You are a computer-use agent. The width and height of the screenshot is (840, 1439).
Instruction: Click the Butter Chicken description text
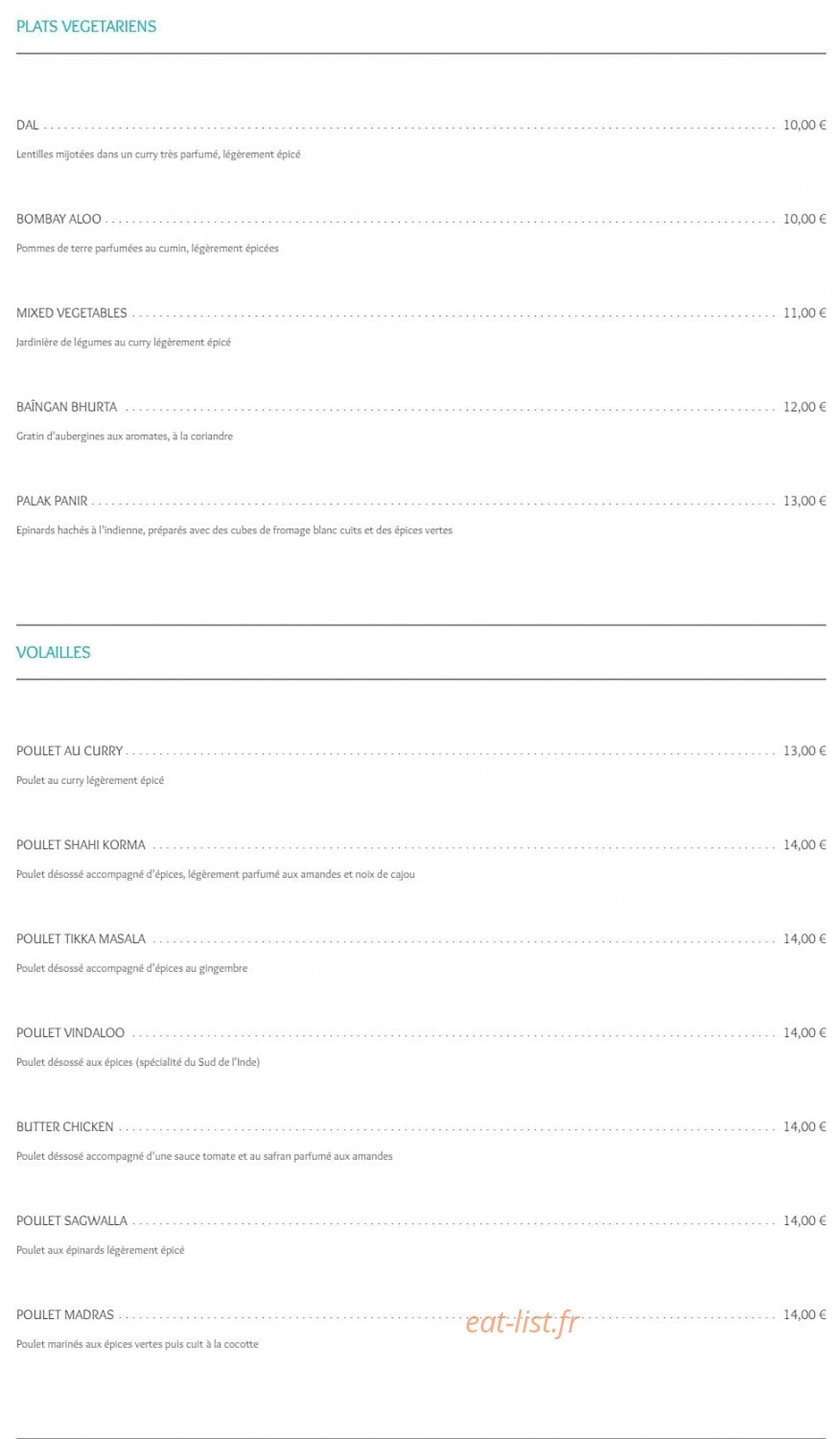(204, 1156)
